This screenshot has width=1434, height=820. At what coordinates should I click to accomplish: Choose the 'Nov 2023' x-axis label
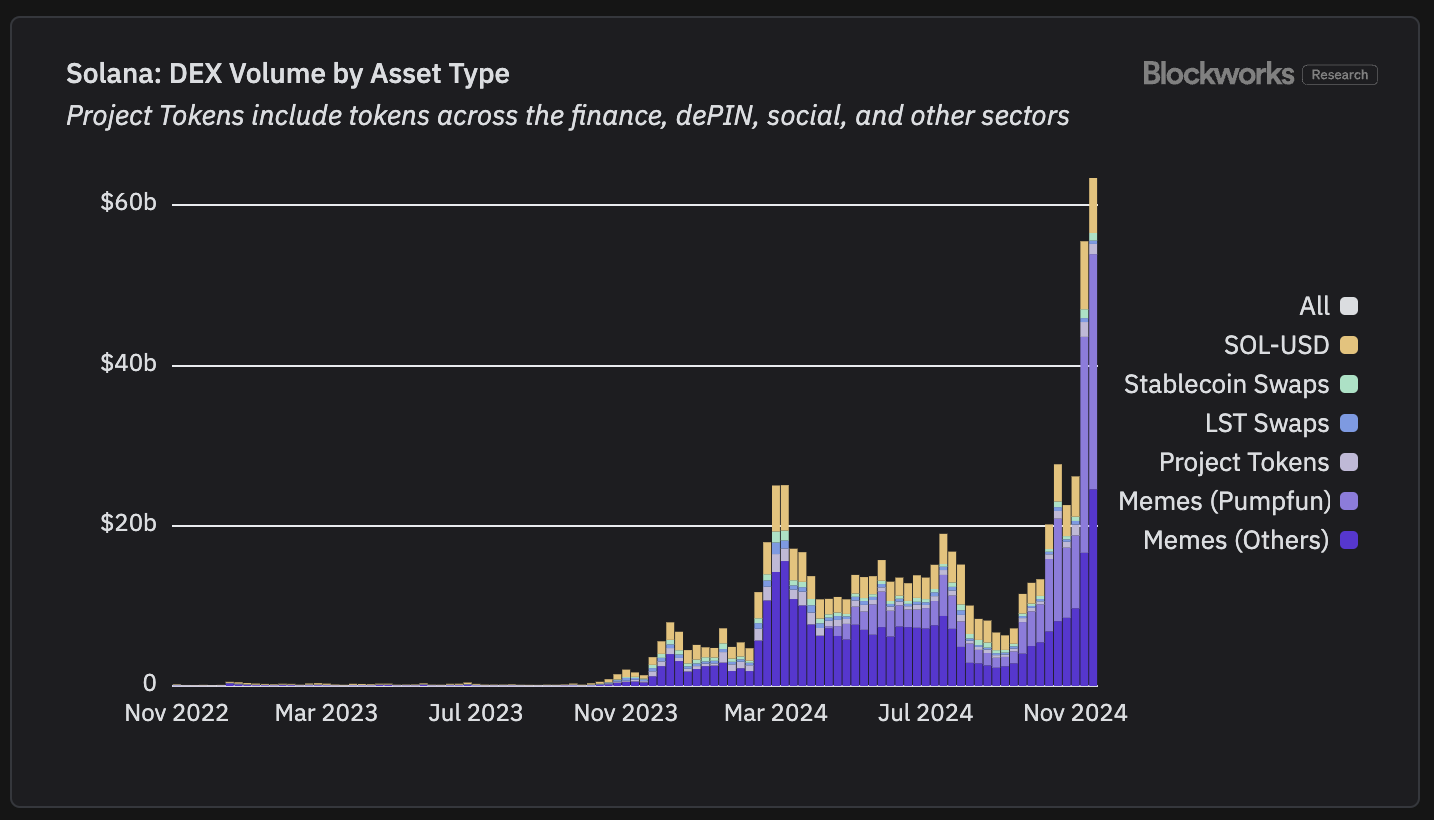click(625, 713)
